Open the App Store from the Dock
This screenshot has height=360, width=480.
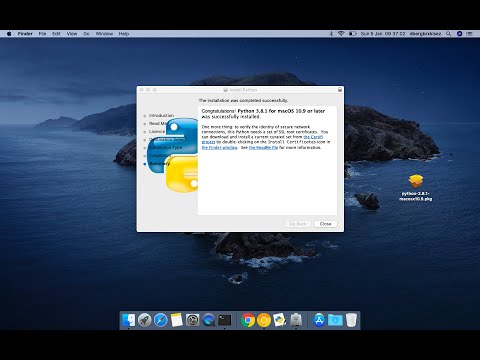319,320
